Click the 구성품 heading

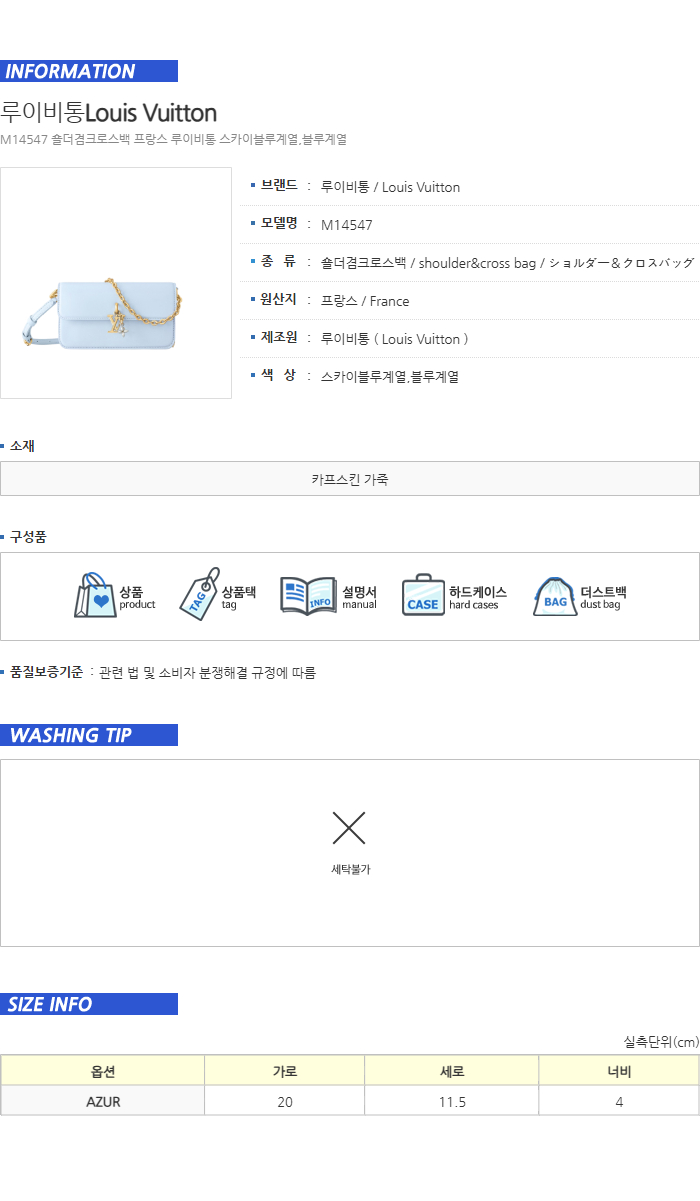click(x=28, y=537)
